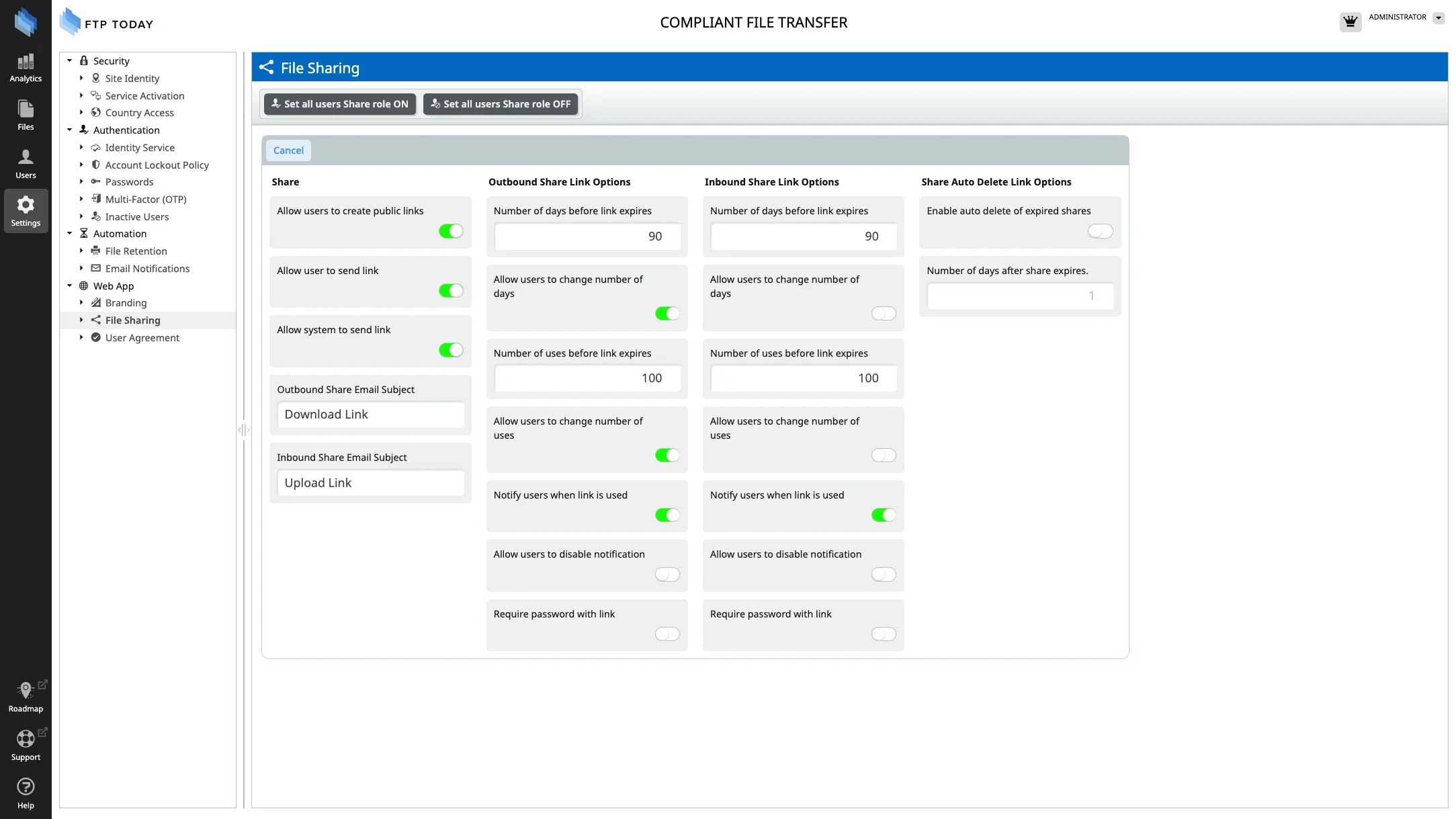Viewport: 1456px width, 819px height.
Task: Collapse the Security tree section
Action: coord(69,60)
